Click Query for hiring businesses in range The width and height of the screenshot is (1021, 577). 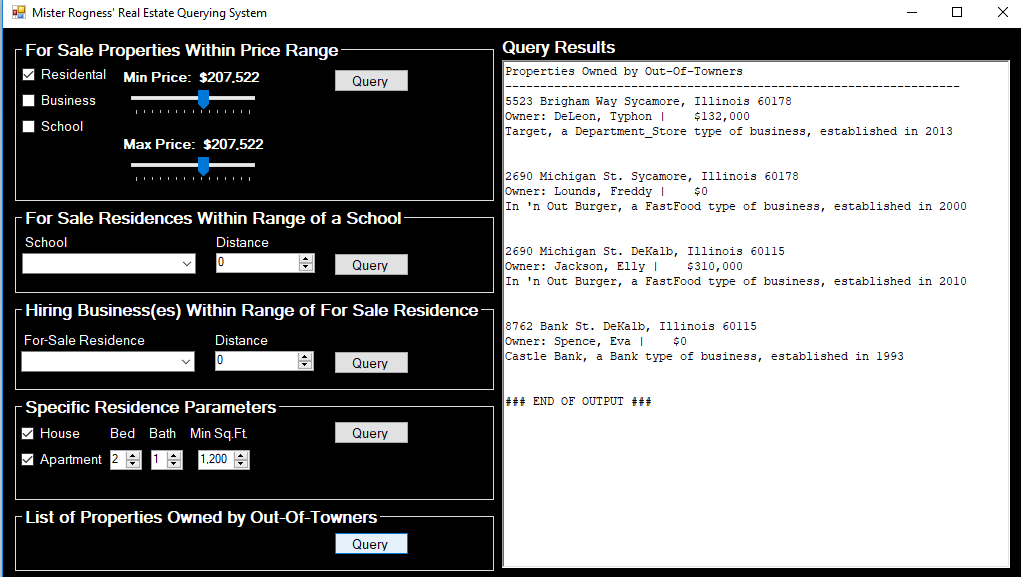370,363
